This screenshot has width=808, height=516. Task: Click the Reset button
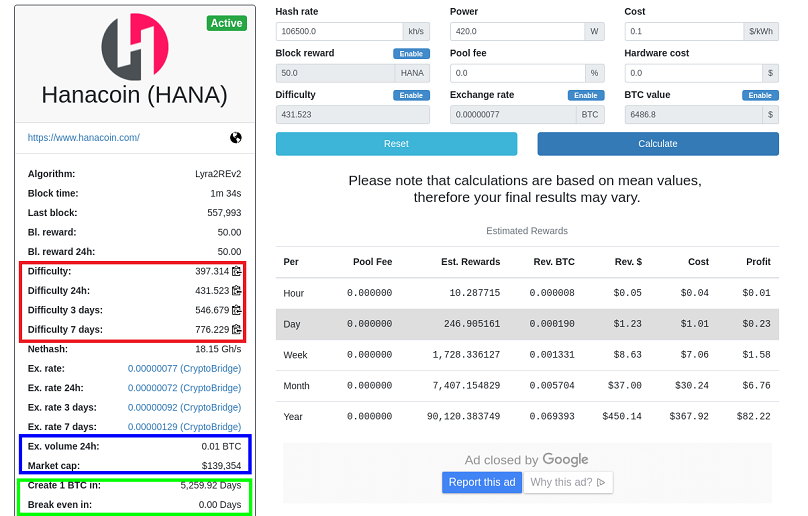click(x=396, y=144)
